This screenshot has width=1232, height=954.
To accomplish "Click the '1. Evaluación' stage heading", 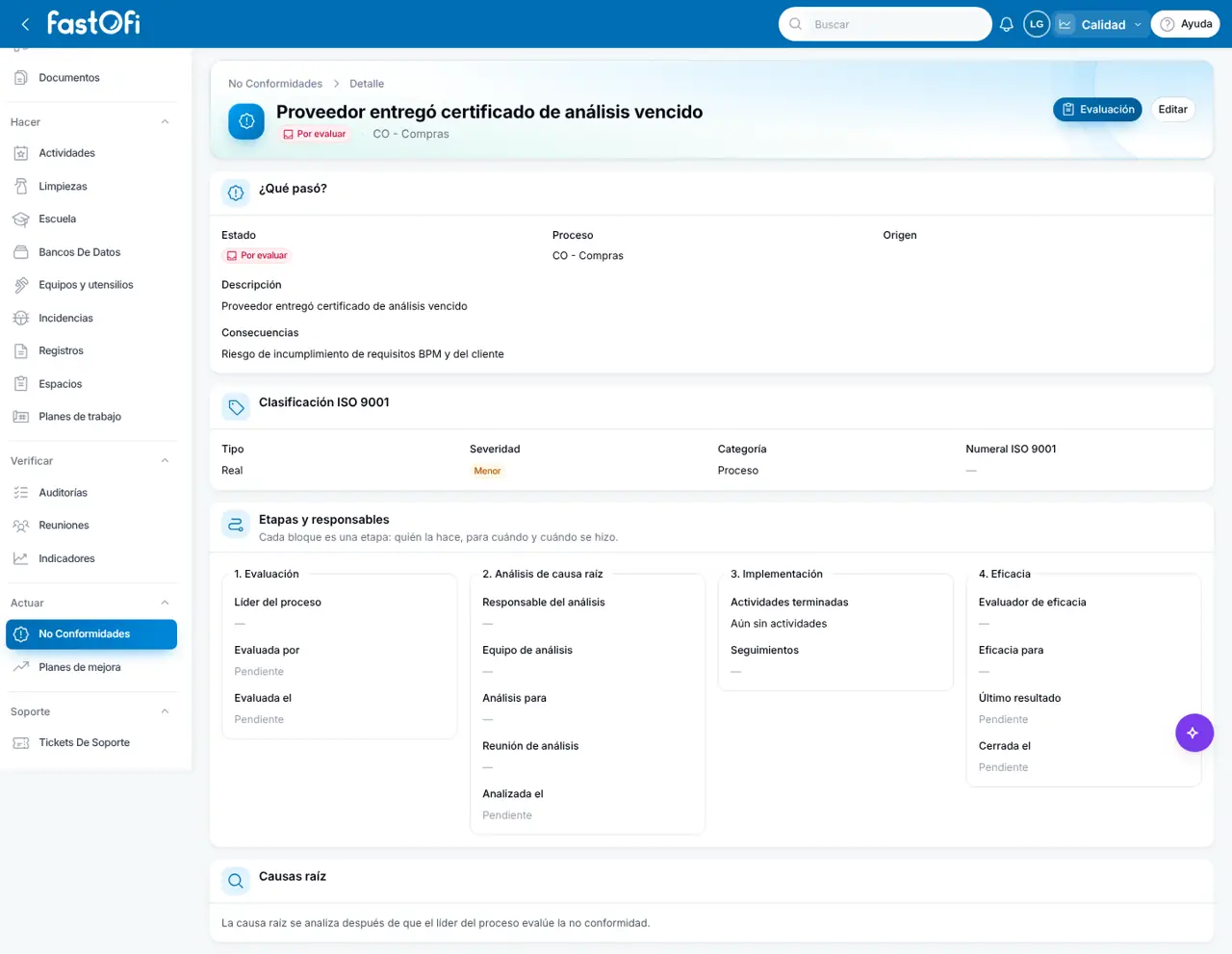I will pos(267,574).
